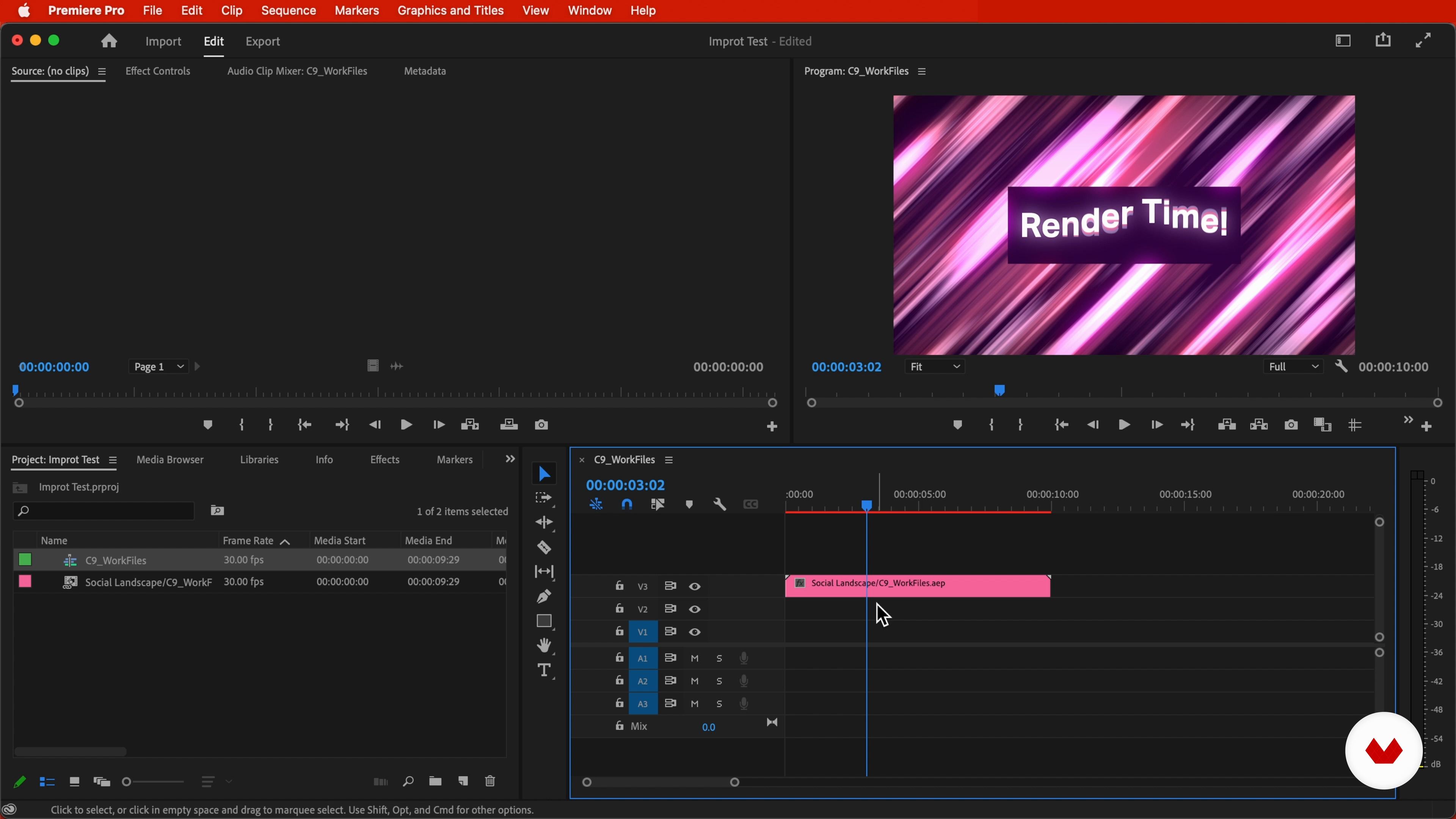The width and height of the screenshot is (1456, 819).
Task: Open the Sequence menu
Action: pos(288,11)
